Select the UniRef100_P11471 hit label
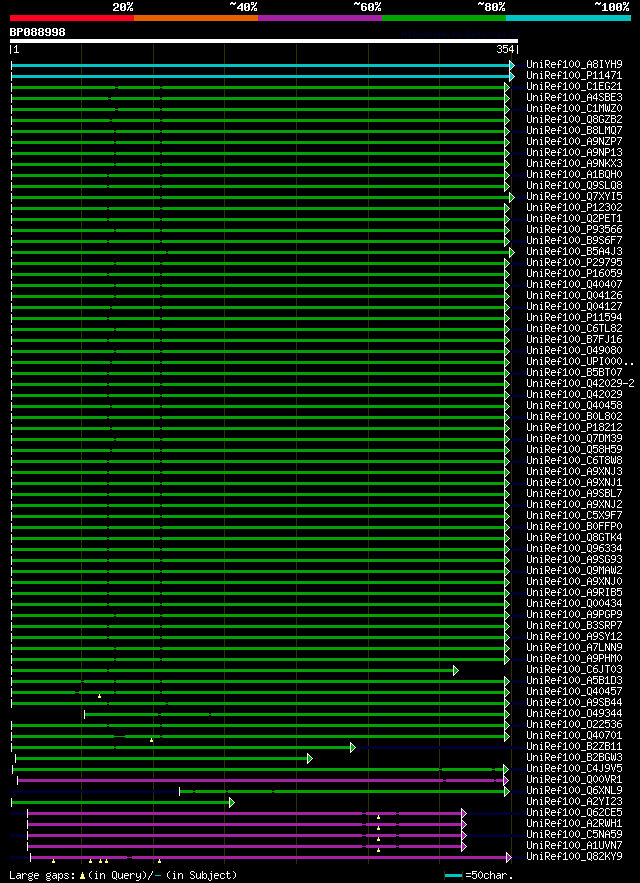The image size is (640, 883). click(x=574, y=76)
